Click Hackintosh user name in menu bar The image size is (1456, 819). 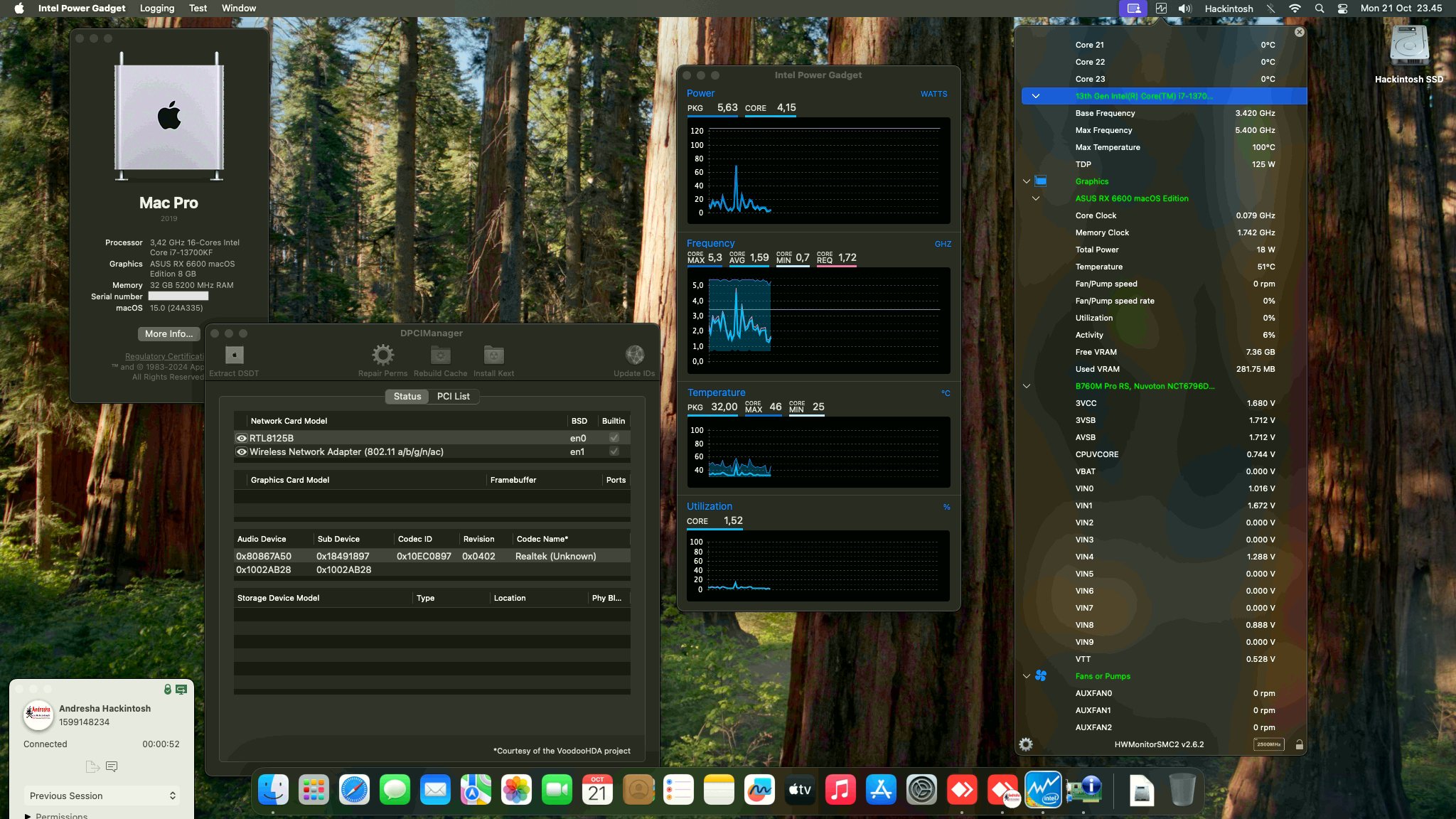[1228, 9]
